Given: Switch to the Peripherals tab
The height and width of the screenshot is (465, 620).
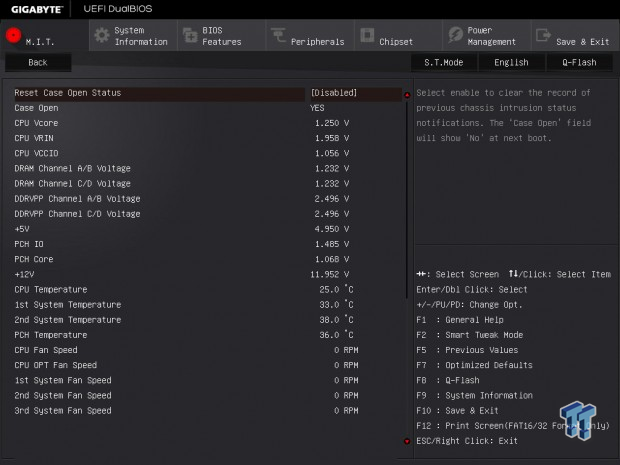Looking at the screenshot, I should coord(310,35).
